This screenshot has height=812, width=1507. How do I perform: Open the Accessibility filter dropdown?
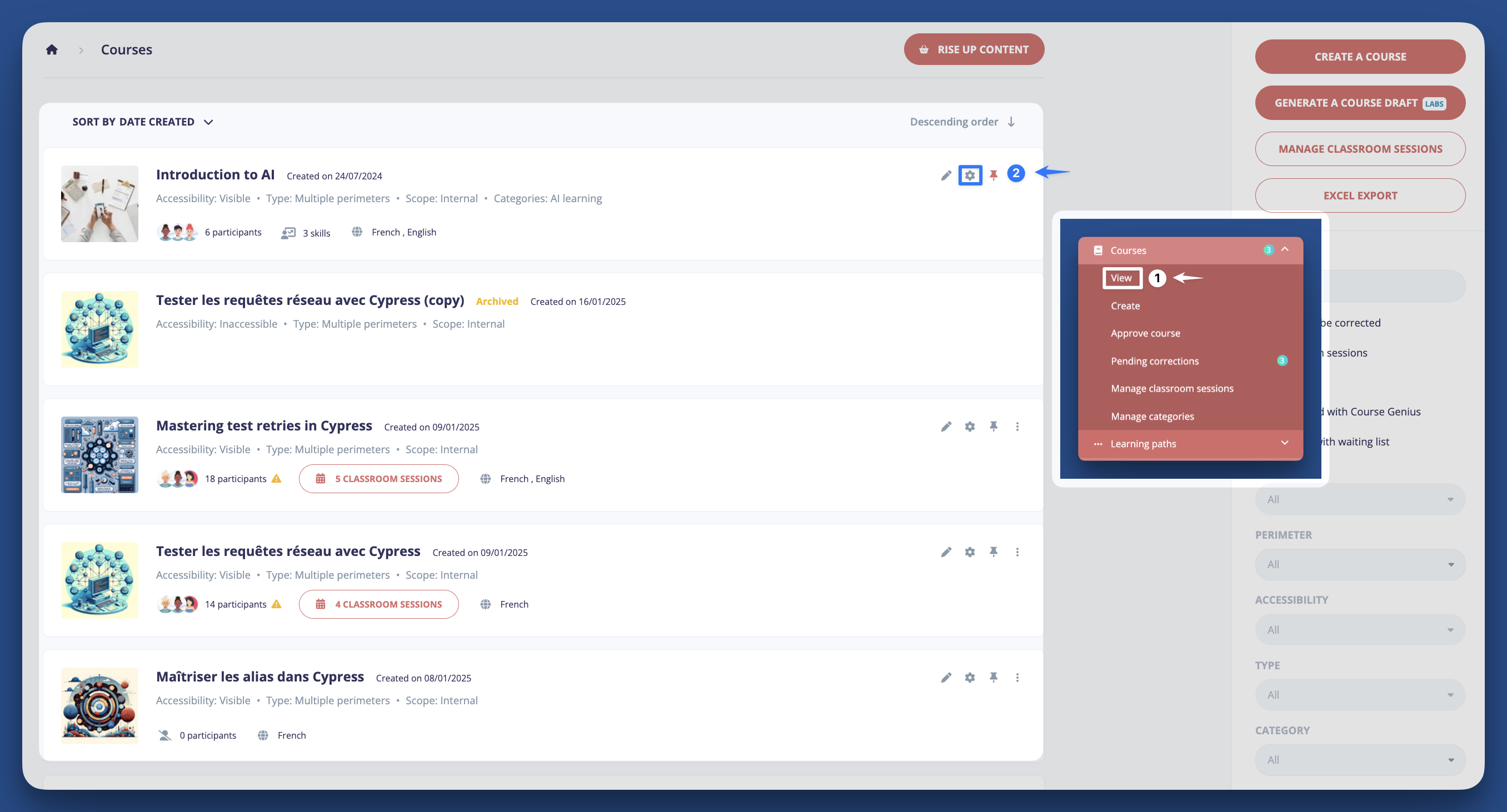point(1359,630)
